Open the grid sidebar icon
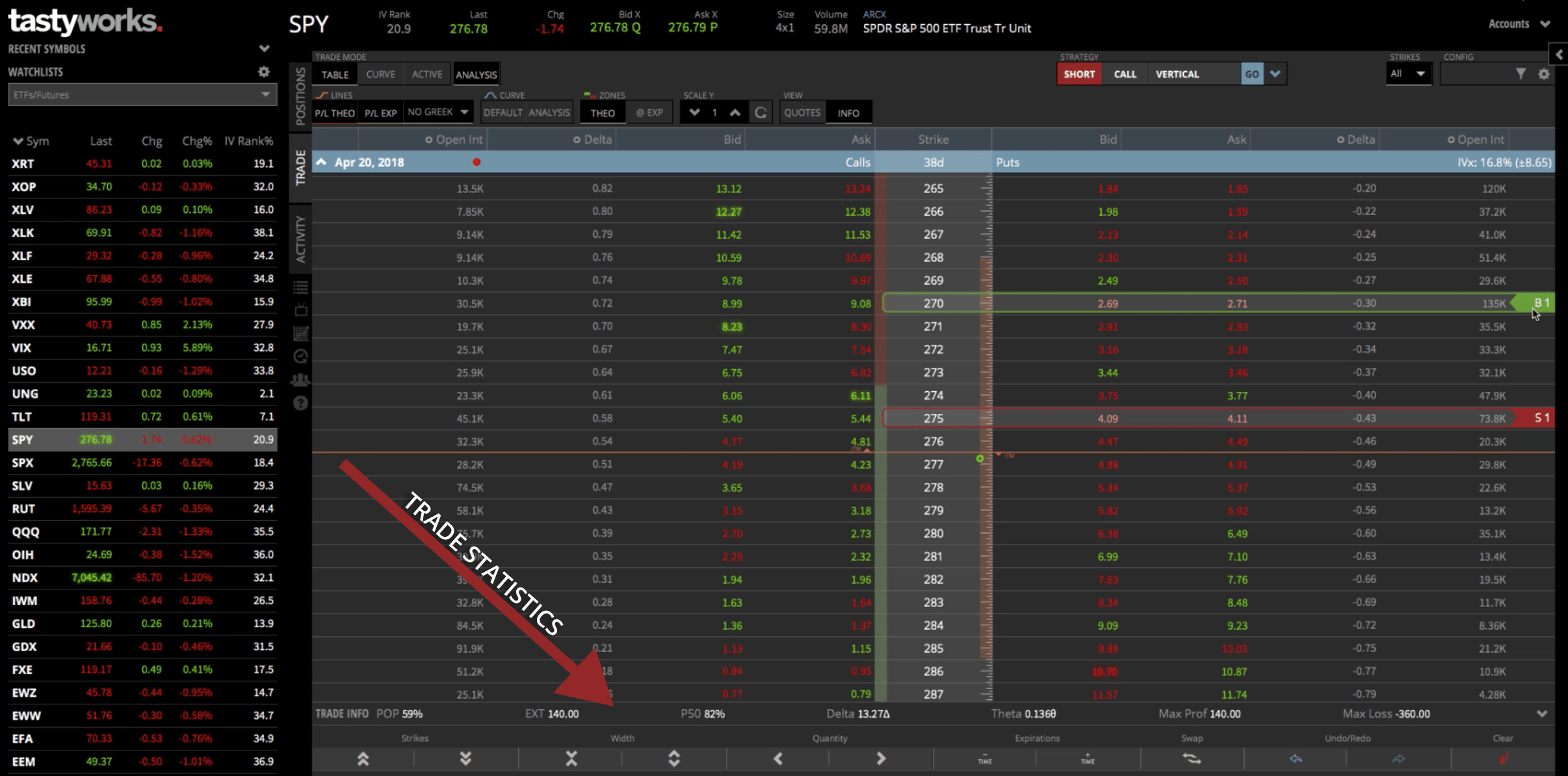The width and height of the screenshot is (1568, 776). pos(300,334)
